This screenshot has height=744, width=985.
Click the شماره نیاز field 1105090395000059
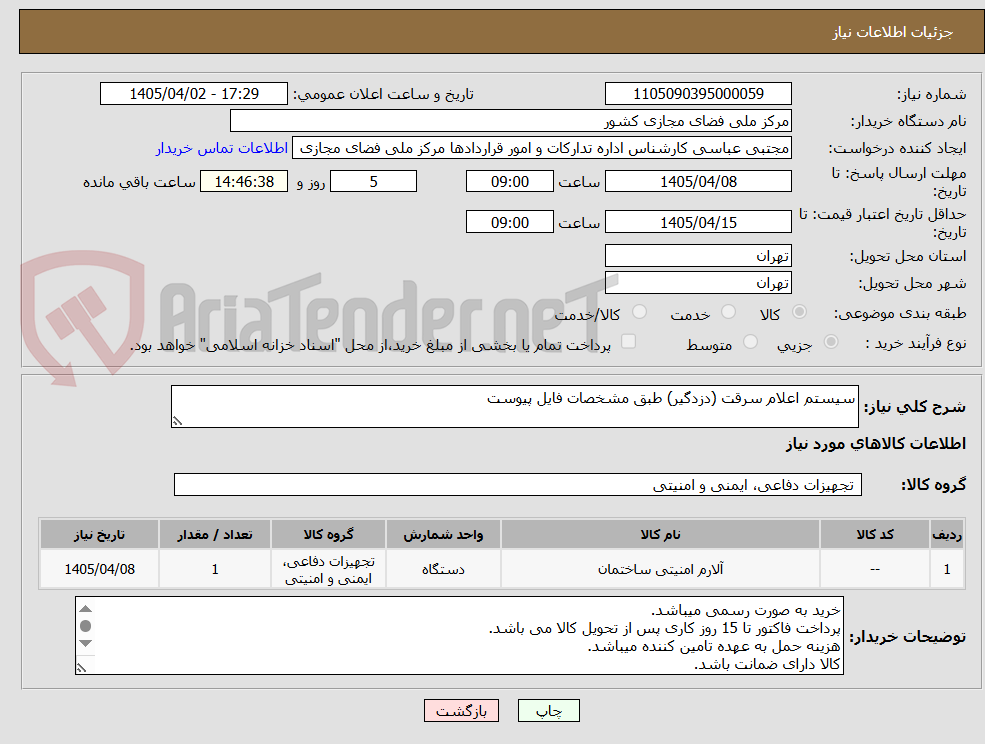tap(698, 94)
